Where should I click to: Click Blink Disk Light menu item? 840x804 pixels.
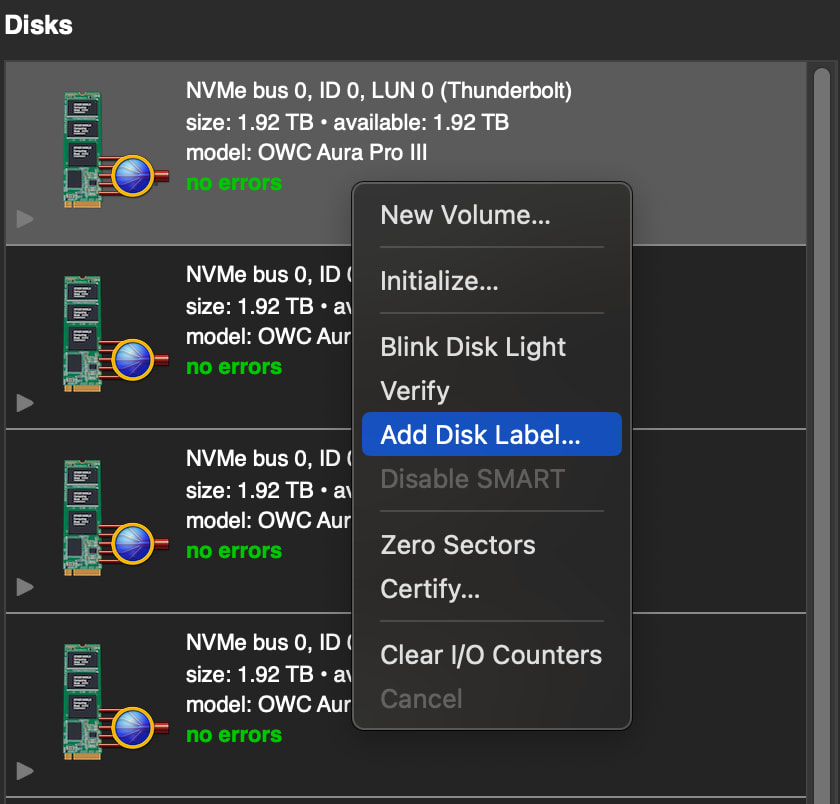[473, 347]
